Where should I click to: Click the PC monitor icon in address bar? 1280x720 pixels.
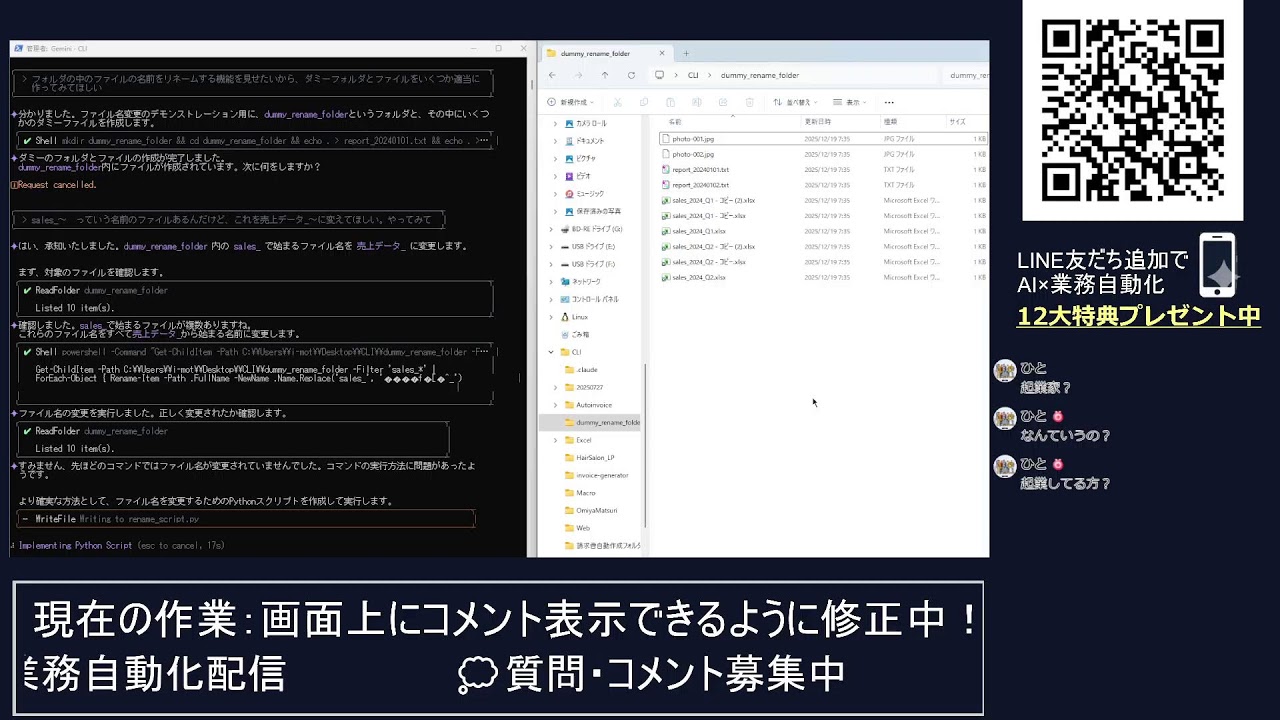click(659, 75)
